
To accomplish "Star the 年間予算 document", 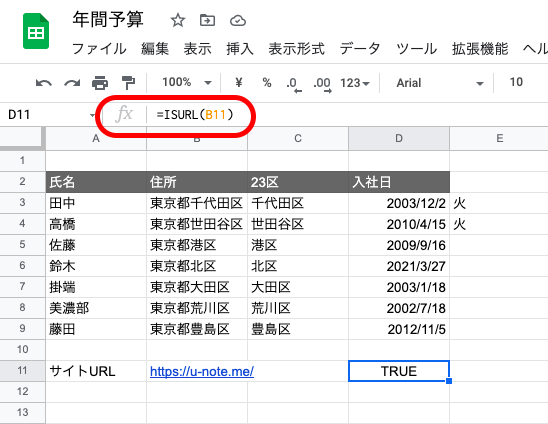I will tap(178, 20).
